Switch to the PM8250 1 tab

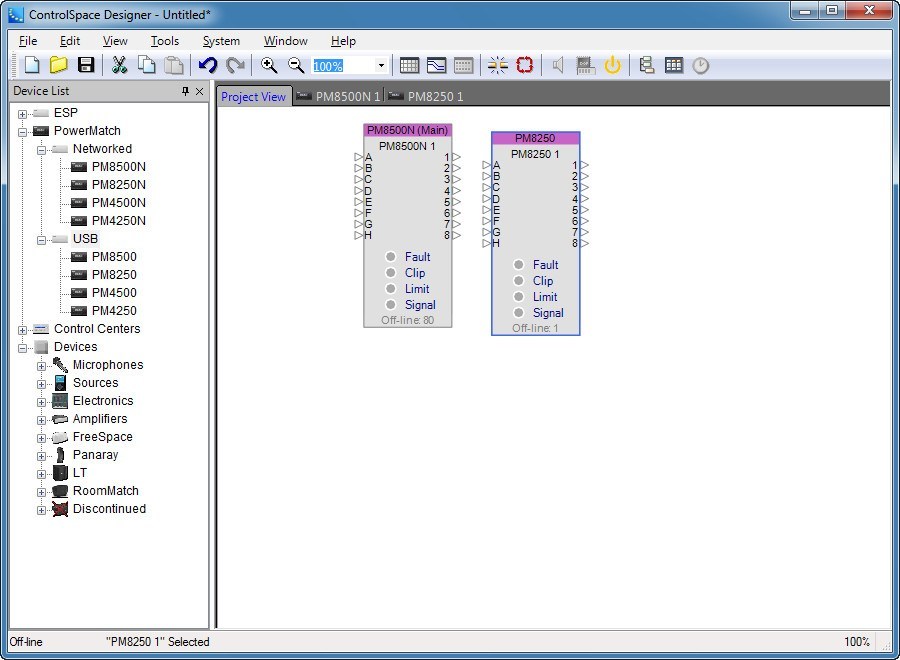pyautogui.click(x=425, y=96)
